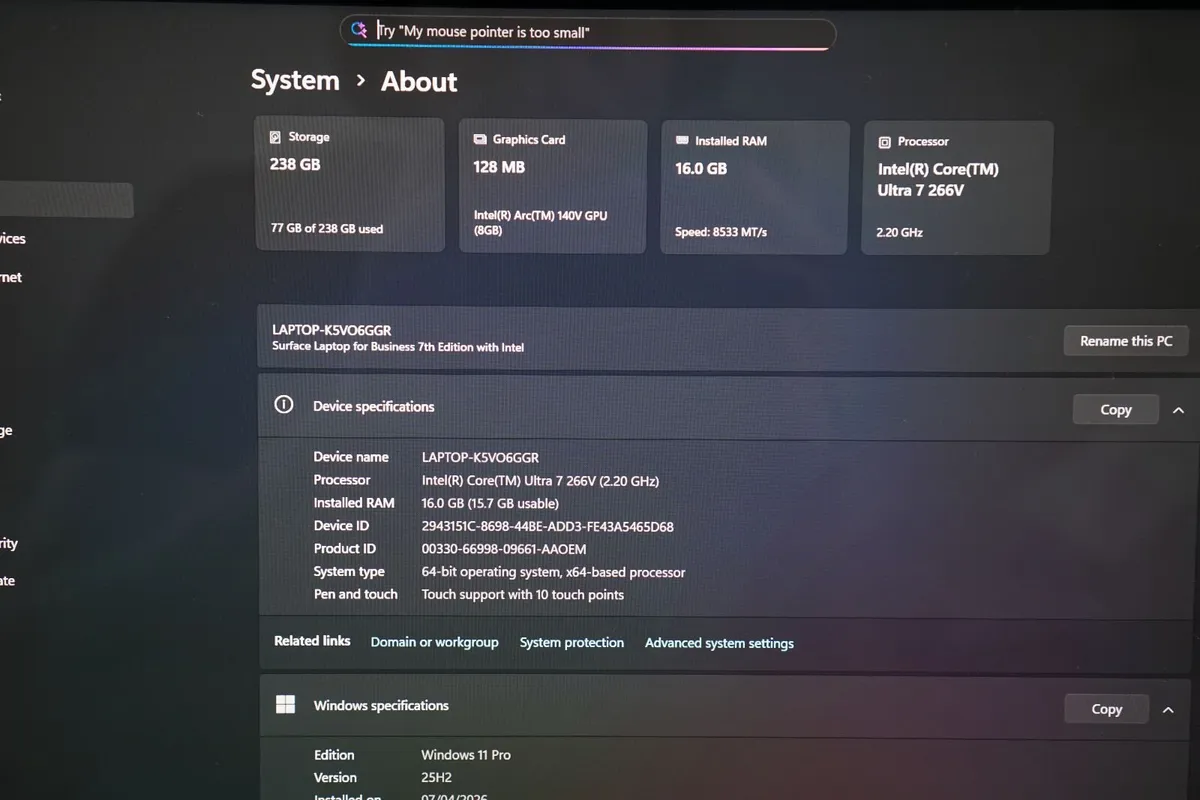Select the 2.20 GHz processor speed text

click(900, 232)
